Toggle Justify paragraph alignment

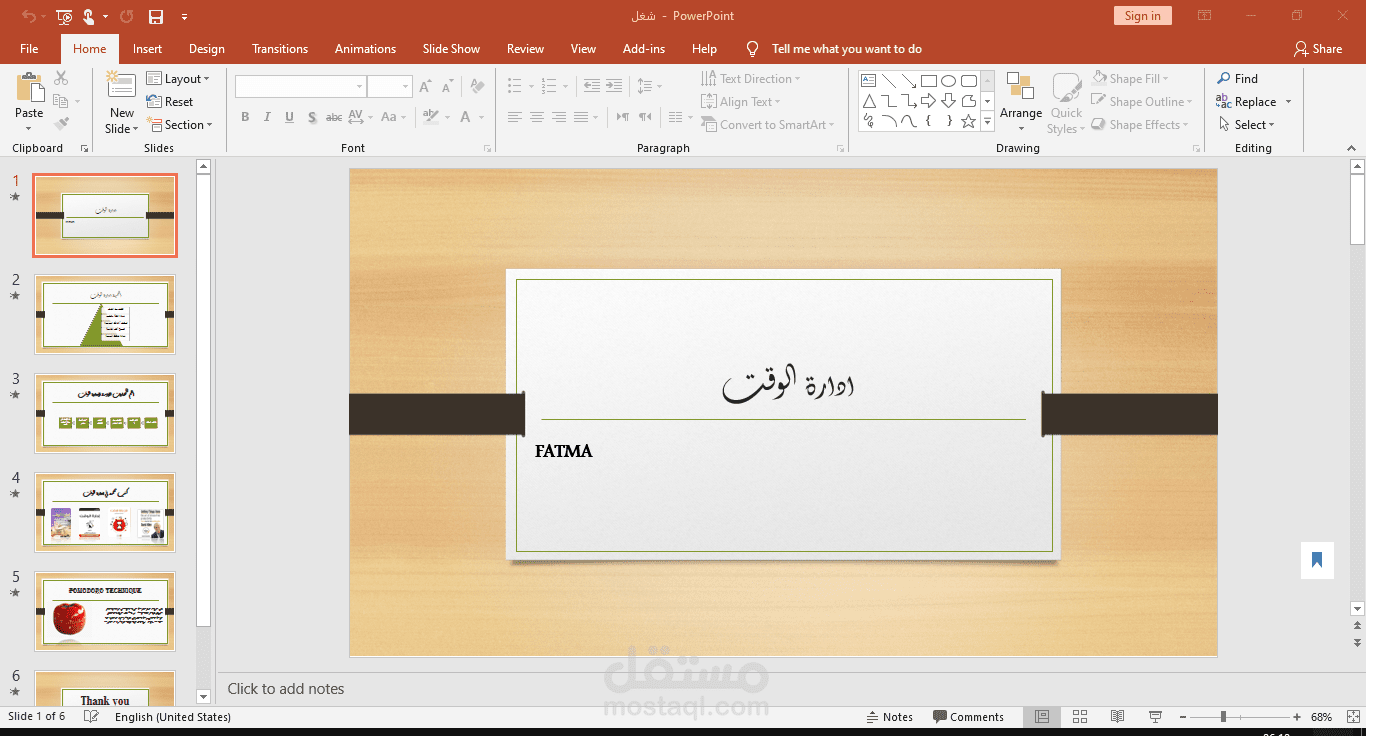pos(581,117)
